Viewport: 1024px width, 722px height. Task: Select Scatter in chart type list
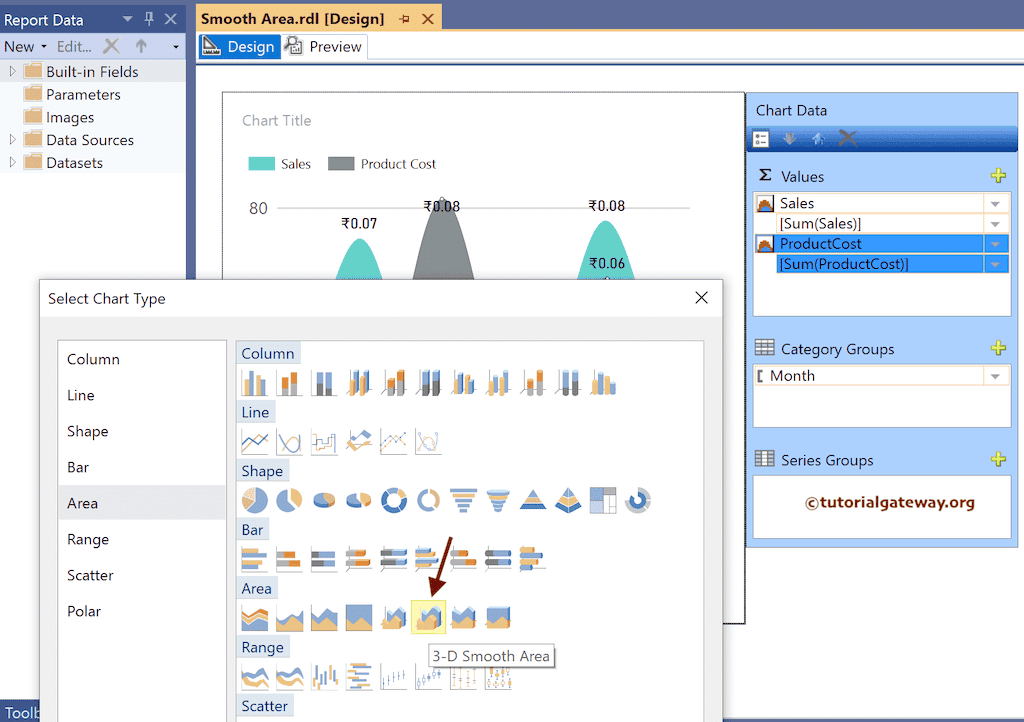[x=142, y=575]
